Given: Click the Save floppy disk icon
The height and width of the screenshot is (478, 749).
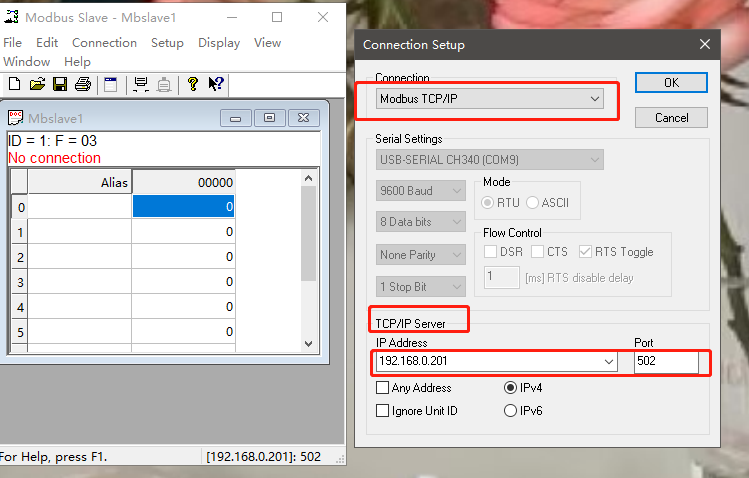Looking at the screenshot, I should tap(60, 84).
